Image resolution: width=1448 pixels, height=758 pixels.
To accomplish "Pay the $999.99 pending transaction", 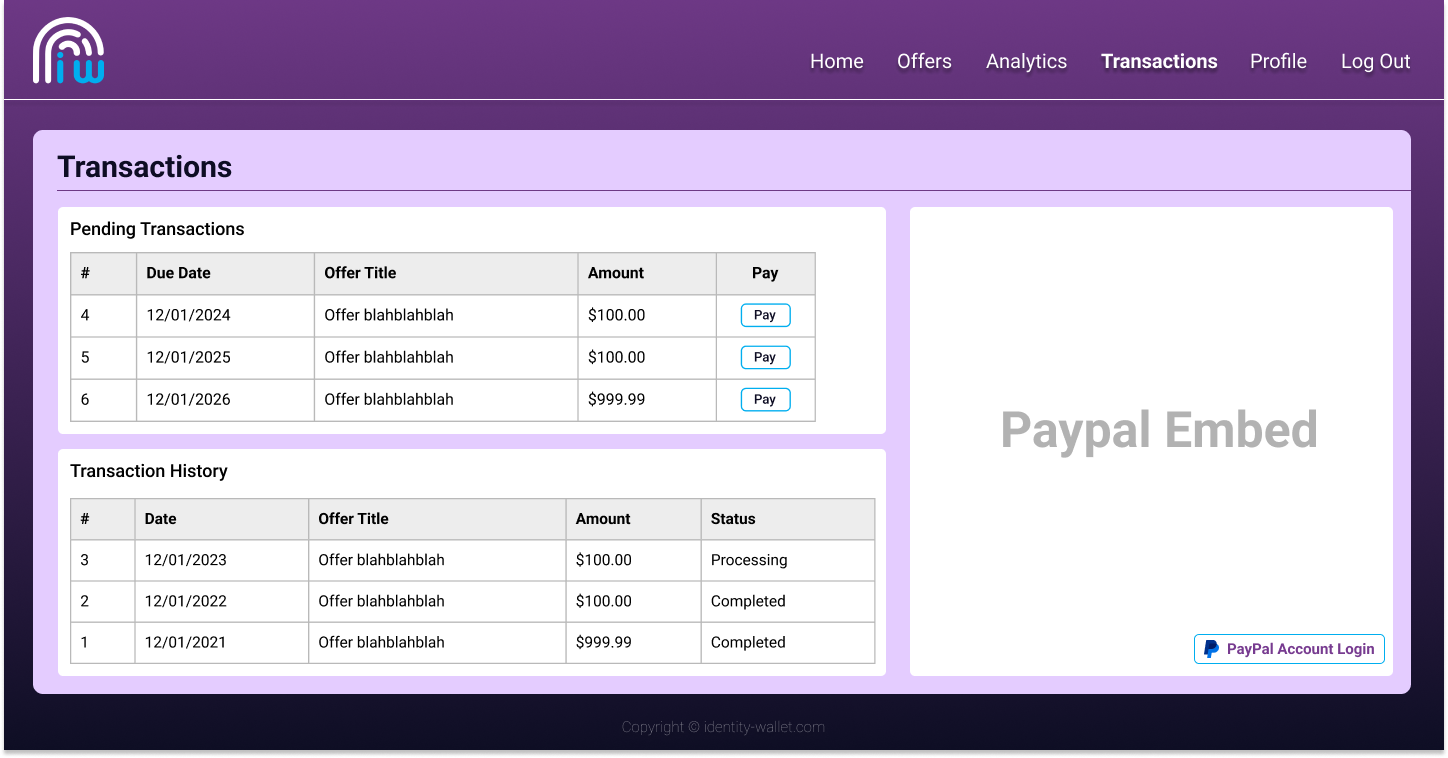I will 765,399.
